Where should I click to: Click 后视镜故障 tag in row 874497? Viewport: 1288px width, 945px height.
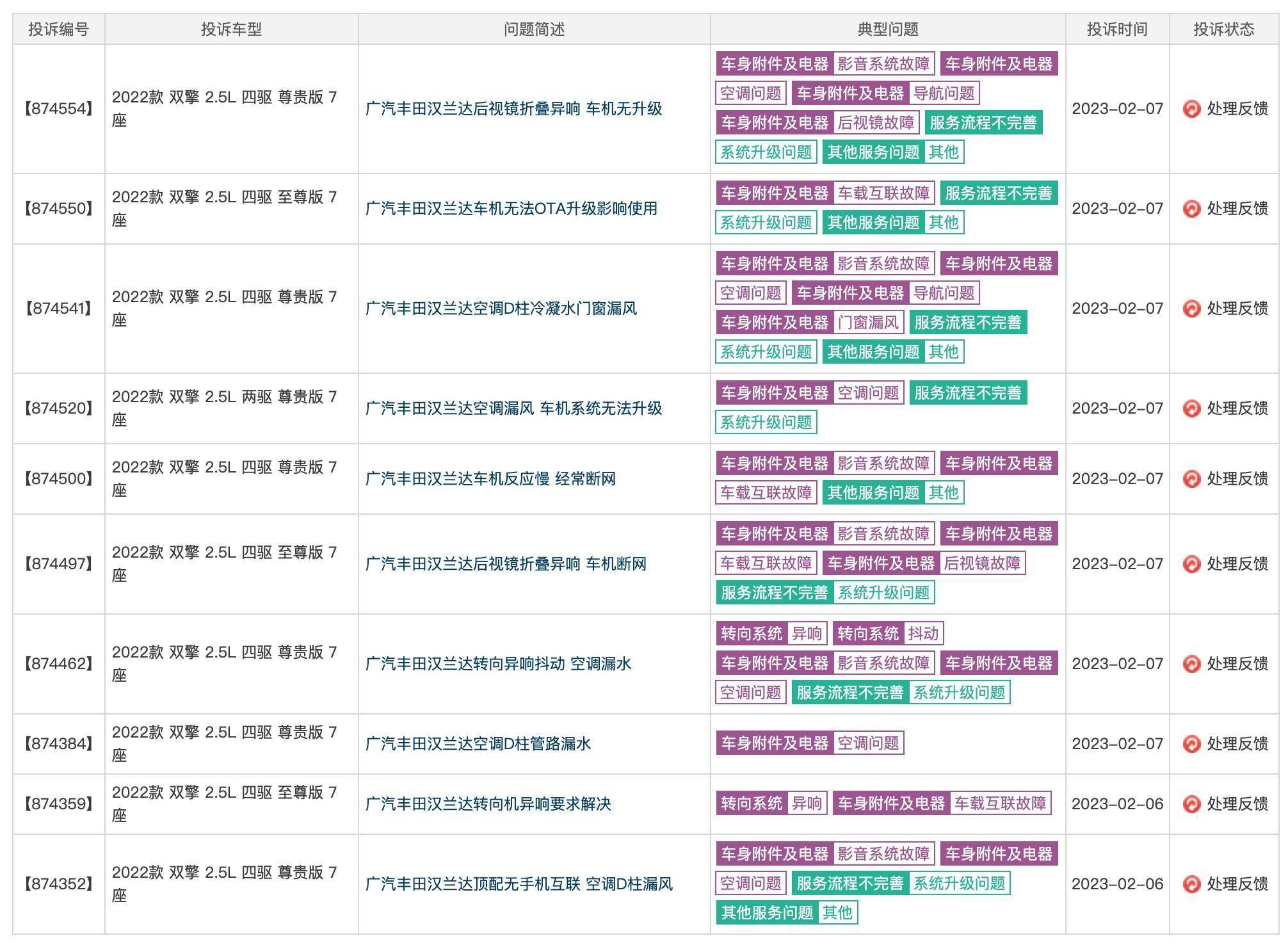982,563
